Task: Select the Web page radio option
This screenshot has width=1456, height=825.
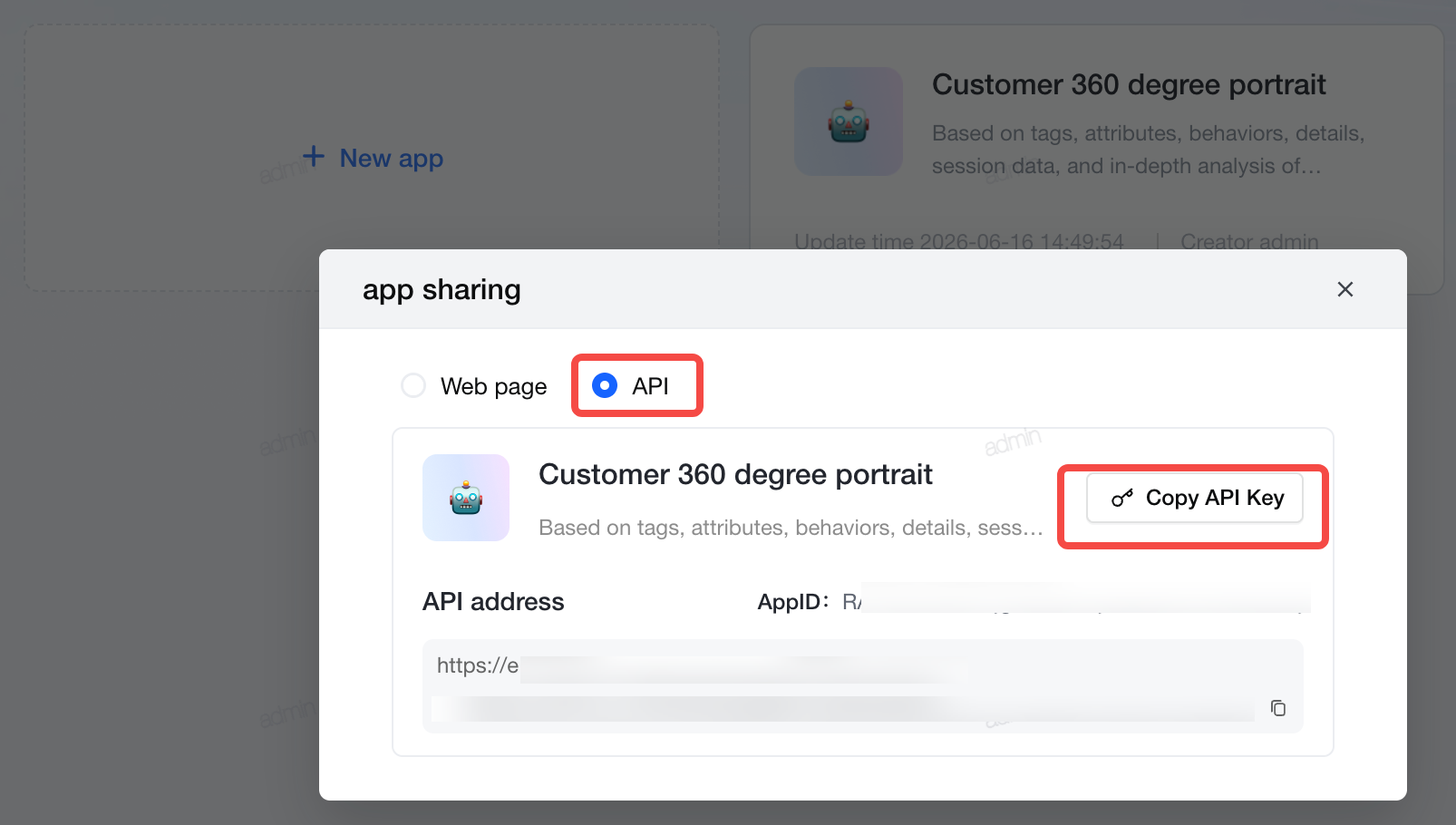Action: [x=413, y=385]
